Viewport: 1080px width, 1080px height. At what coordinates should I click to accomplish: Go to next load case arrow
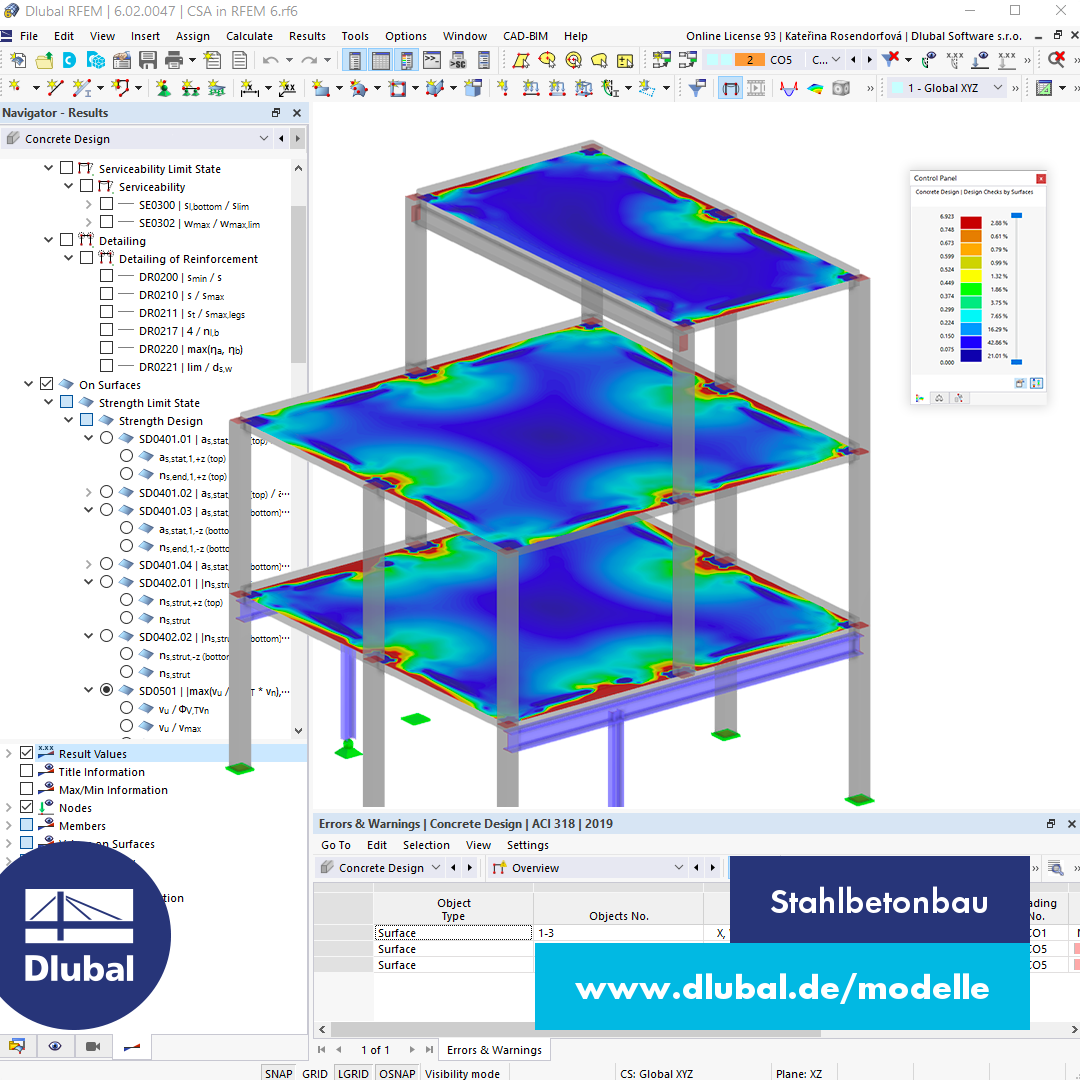tap(870, 60)
